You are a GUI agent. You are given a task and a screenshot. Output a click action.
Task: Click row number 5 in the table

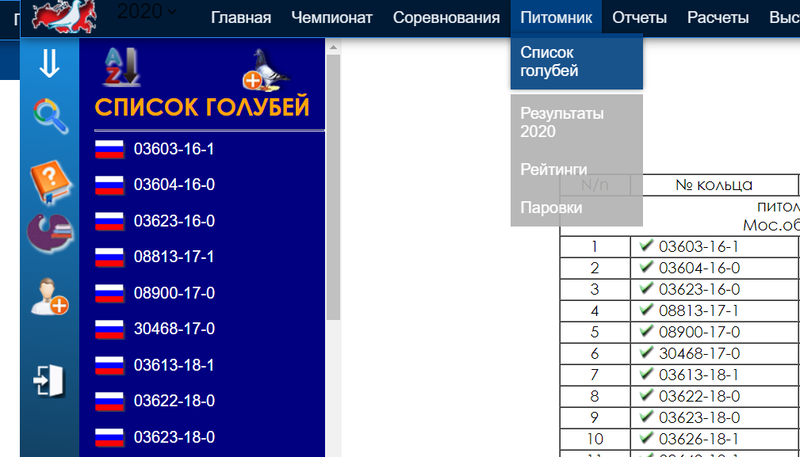point(595,332)
